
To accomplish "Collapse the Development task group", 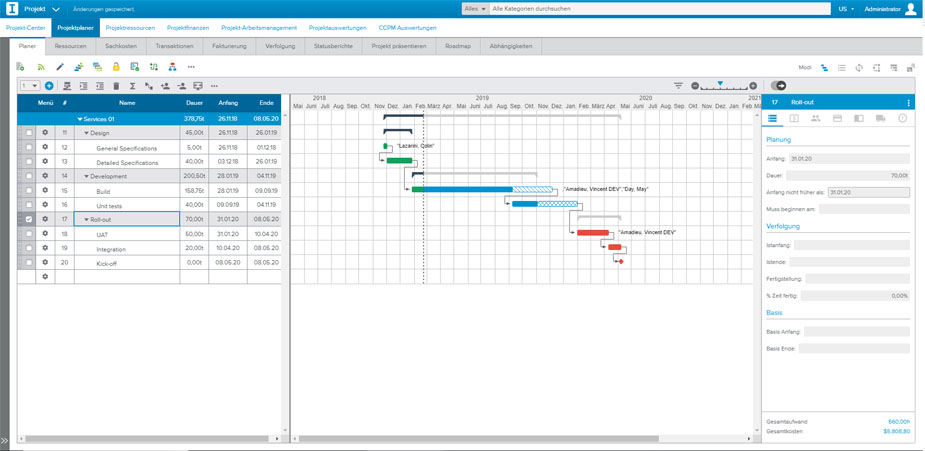I will (87, 176).
